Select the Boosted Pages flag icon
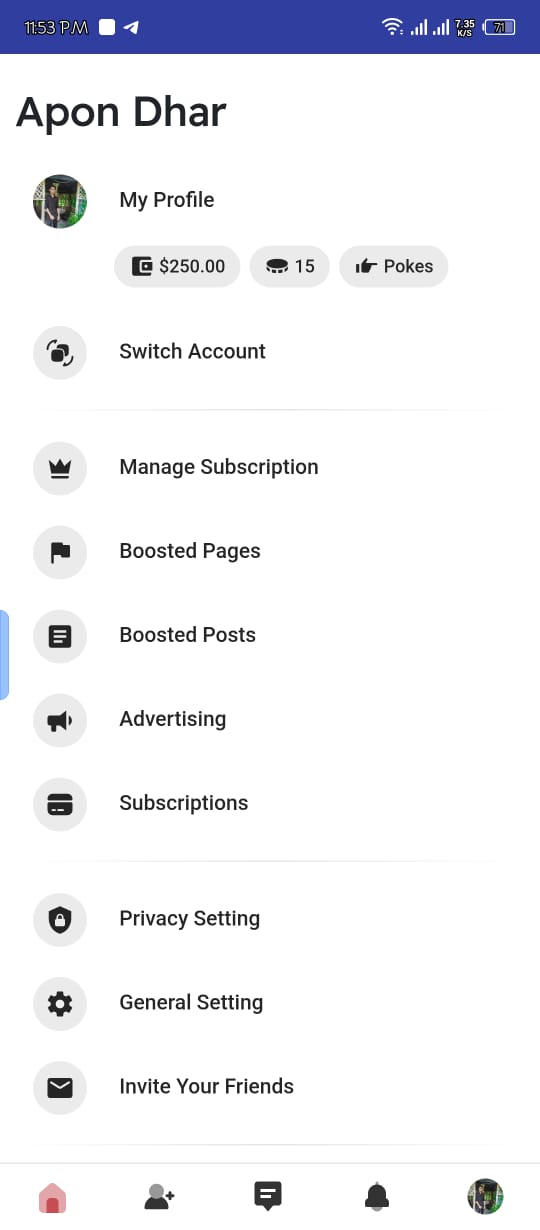This screenshot has width=540, height=1230. pyautogui.click(x=60, y=552)
